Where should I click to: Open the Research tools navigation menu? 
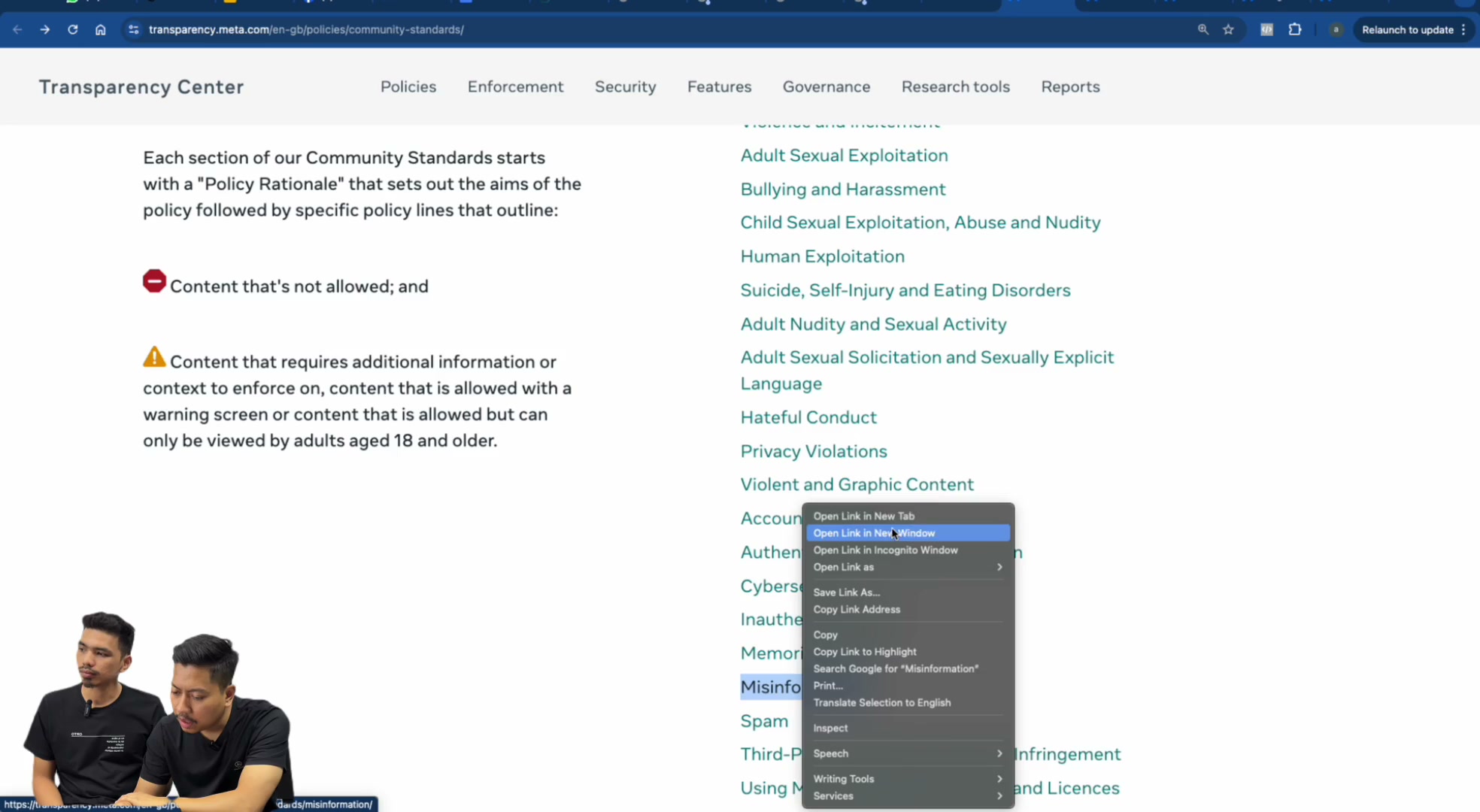tap(956, 86)
